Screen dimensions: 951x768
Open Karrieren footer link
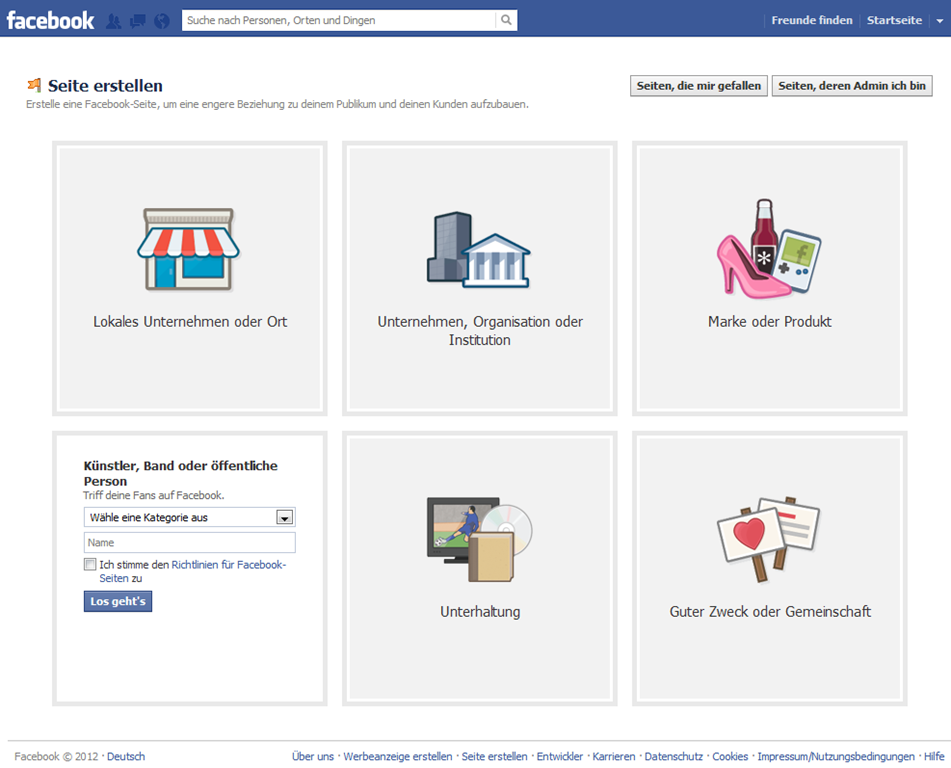(x=613, y=756)
